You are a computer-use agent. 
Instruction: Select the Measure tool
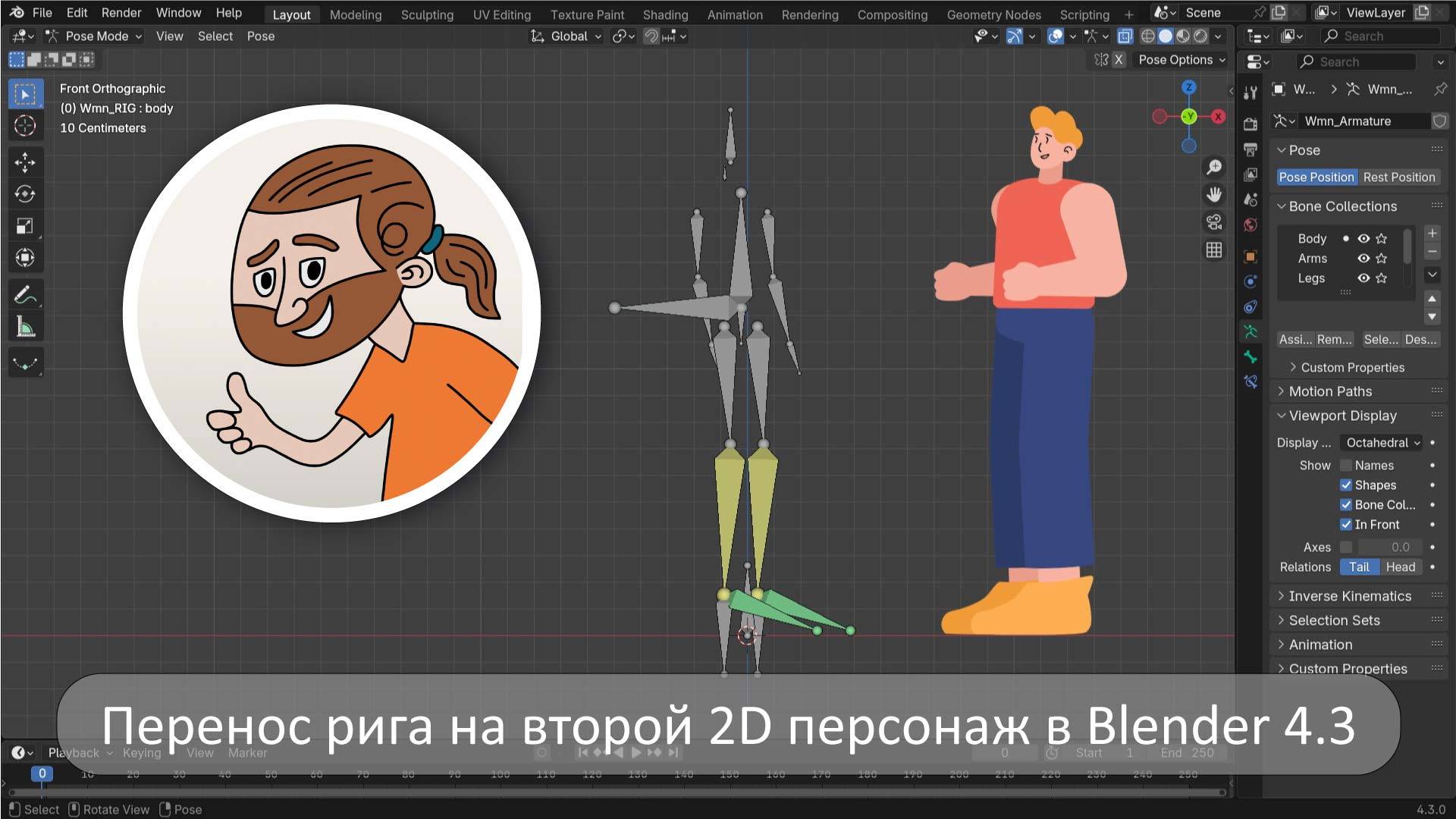25,327
